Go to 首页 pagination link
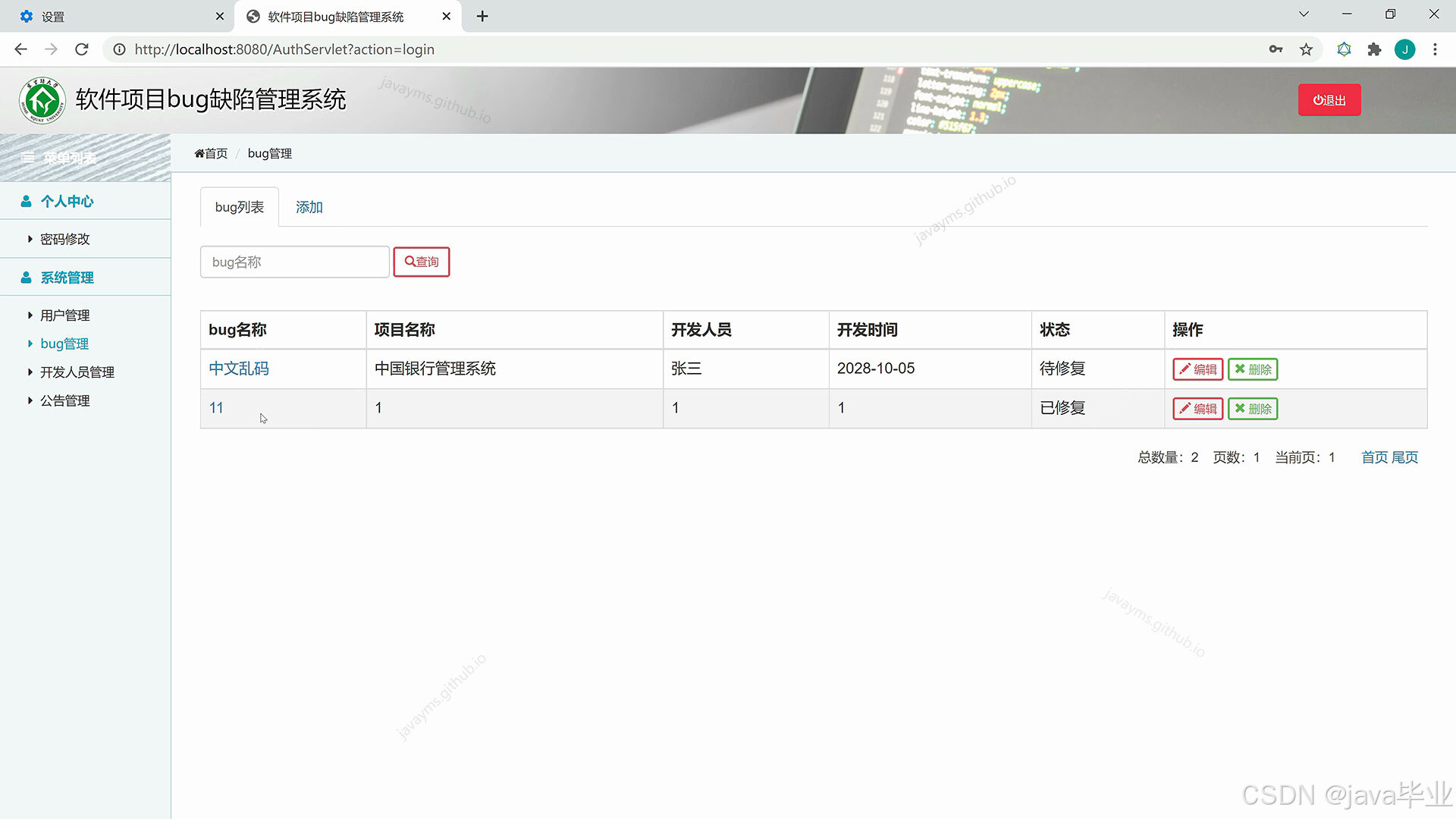 (1374, 457)
